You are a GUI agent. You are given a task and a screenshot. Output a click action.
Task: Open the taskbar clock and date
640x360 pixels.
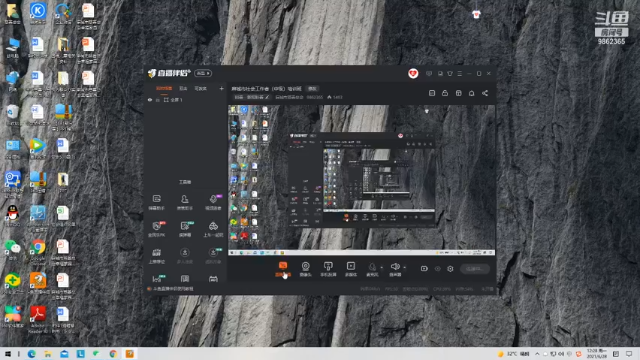596,354
